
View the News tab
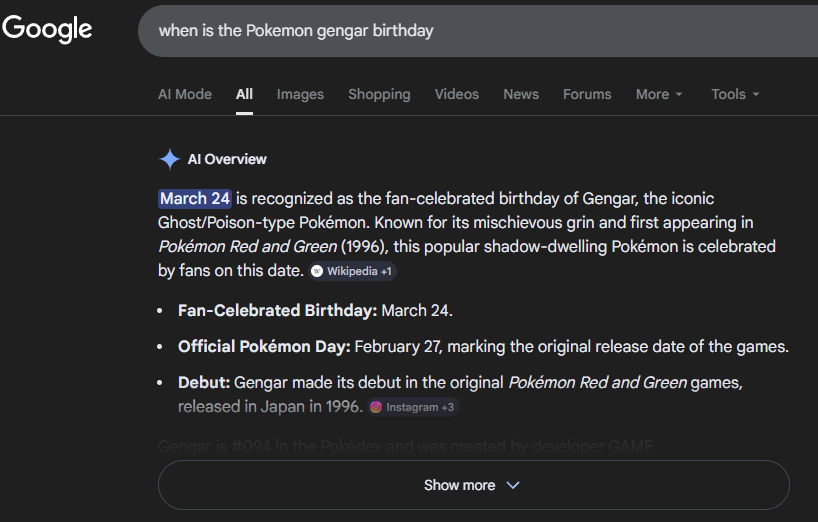[x=521, y=94]
